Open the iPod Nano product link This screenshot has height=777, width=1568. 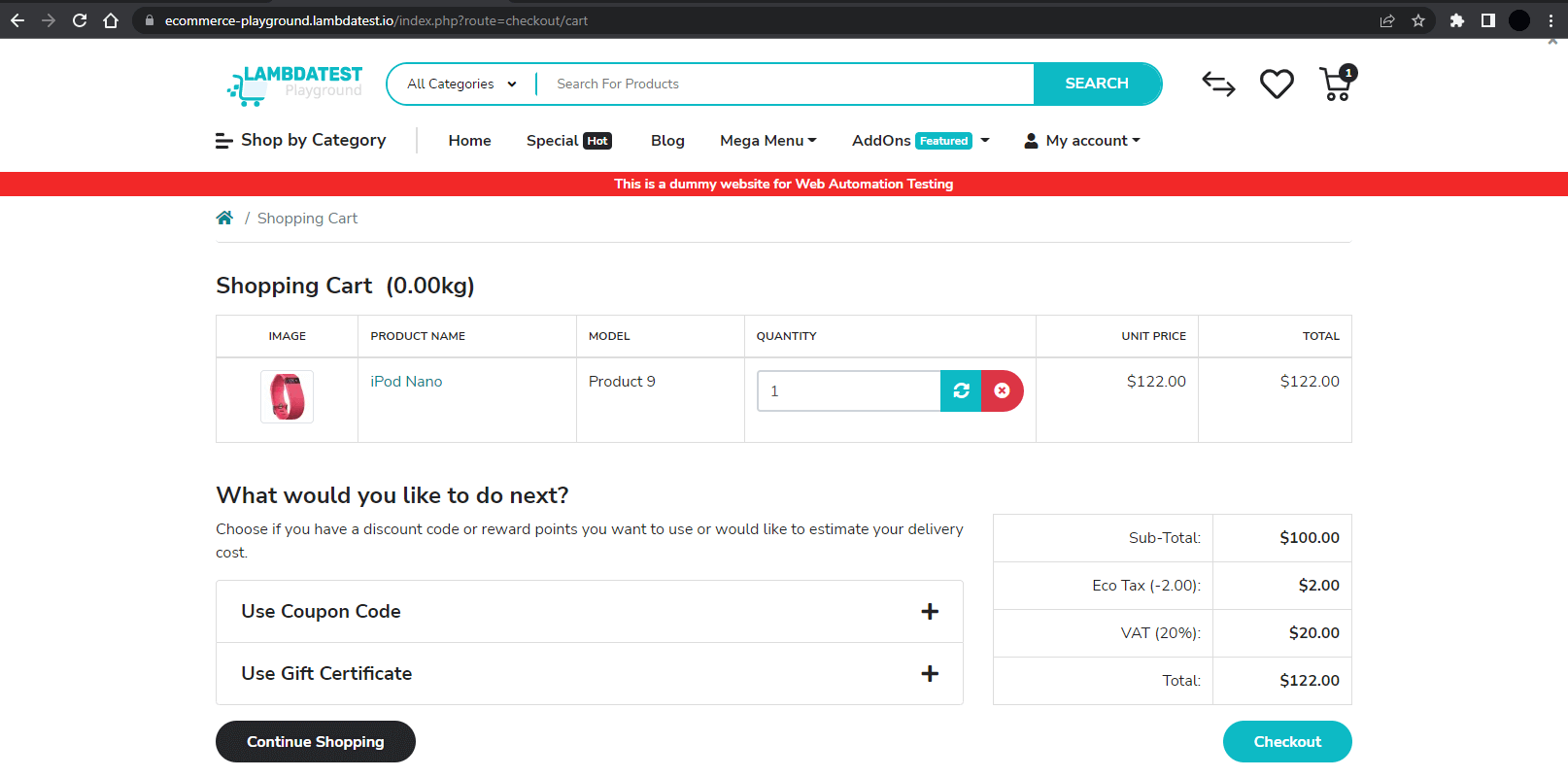click(x=406, y=382)
